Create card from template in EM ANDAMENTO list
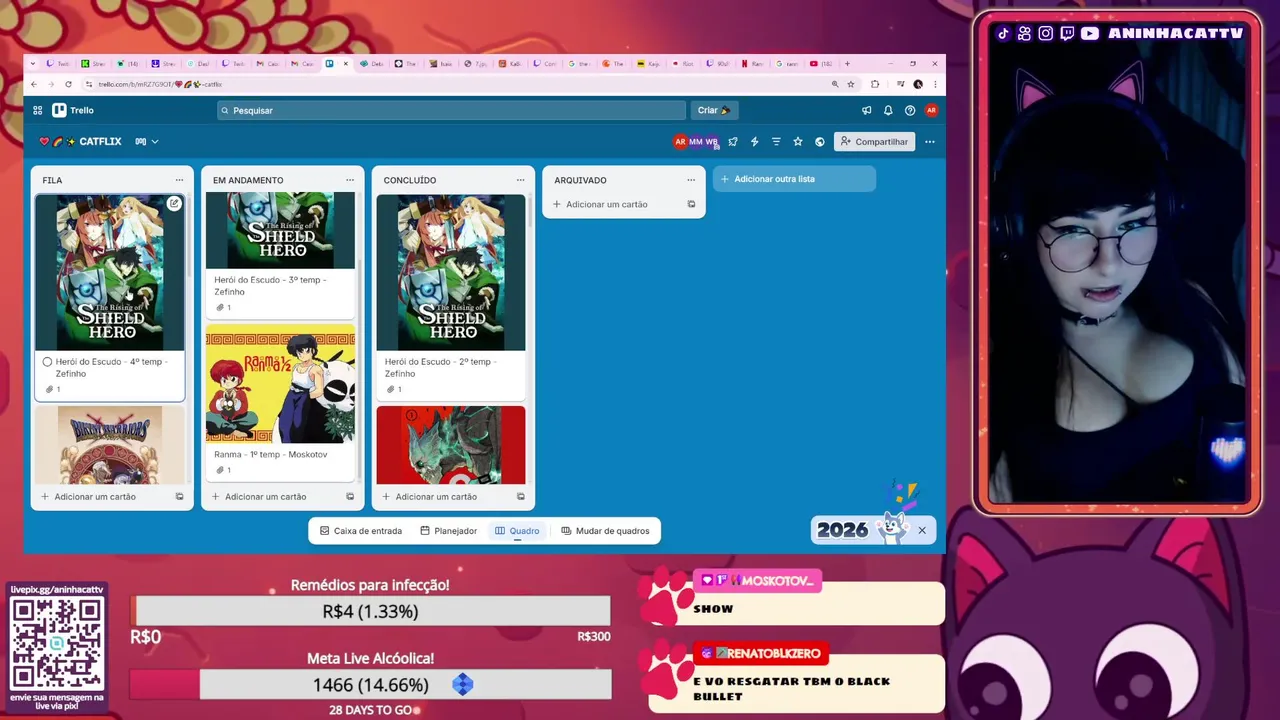1280x720 pixels. pos(350,496)
